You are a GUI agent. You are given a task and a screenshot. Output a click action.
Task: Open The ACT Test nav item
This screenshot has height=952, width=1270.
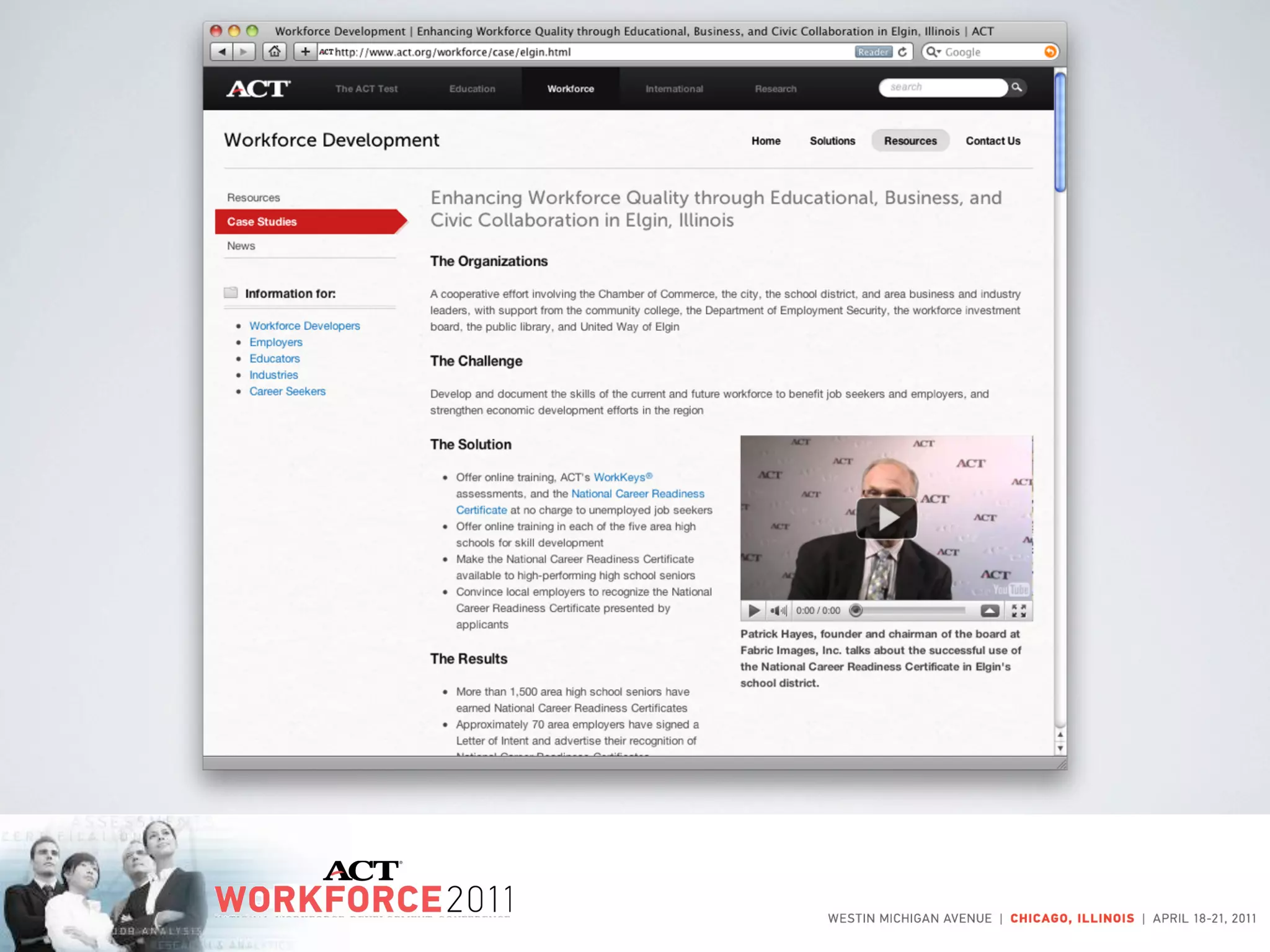pos(366,89)
